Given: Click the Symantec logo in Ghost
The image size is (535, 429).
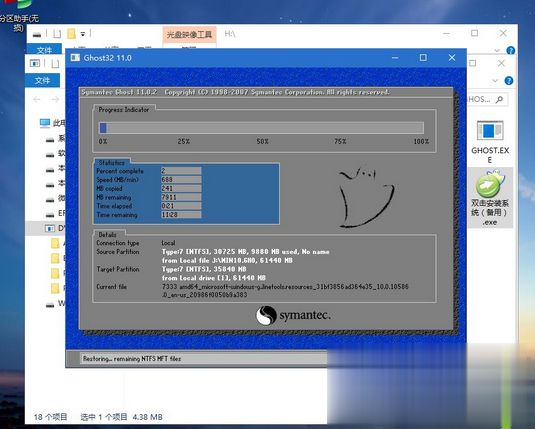Looking at the screenshot, I should coord(293,315).
